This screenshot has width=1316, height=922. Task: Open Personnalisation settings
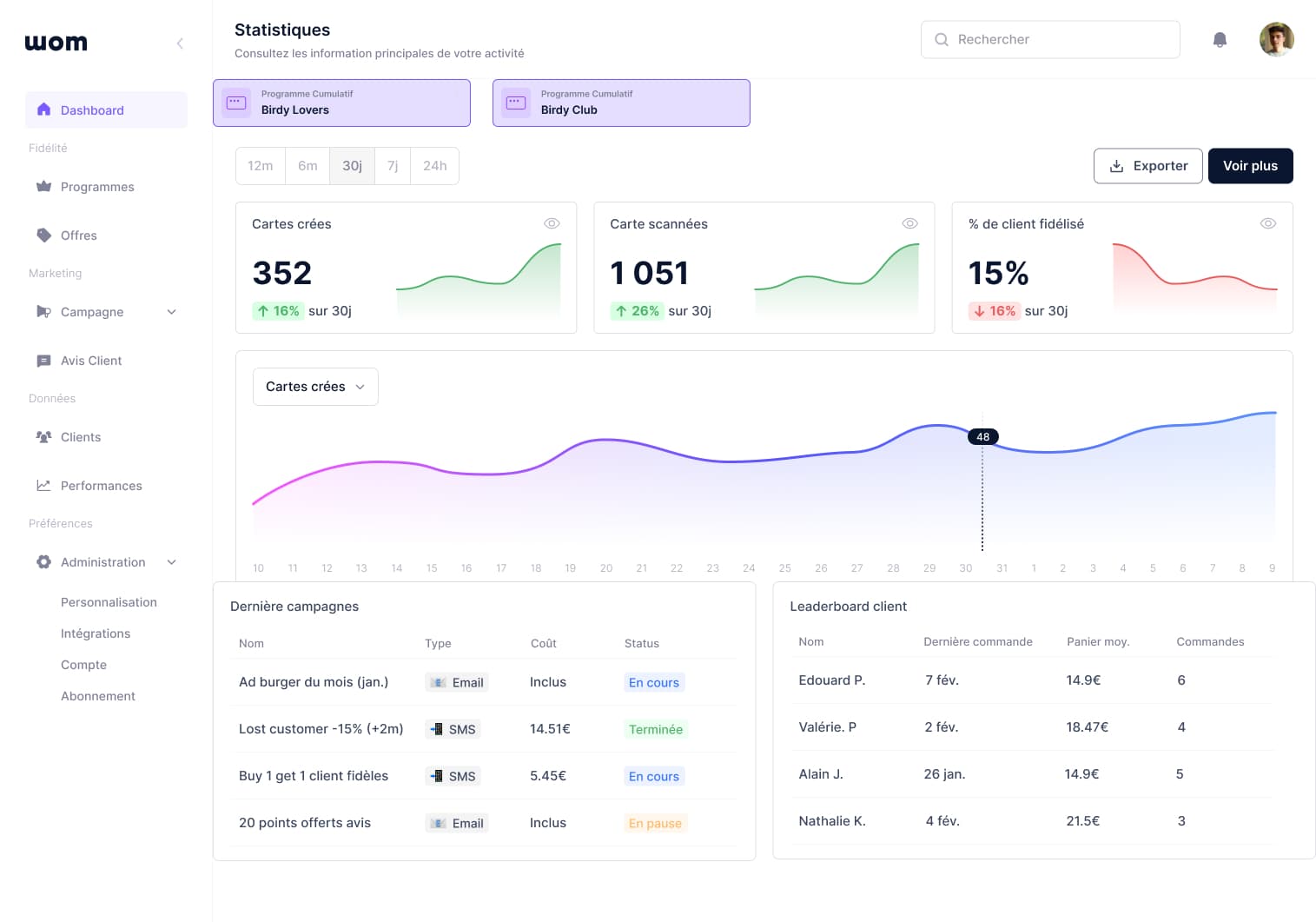pos(109,602)
